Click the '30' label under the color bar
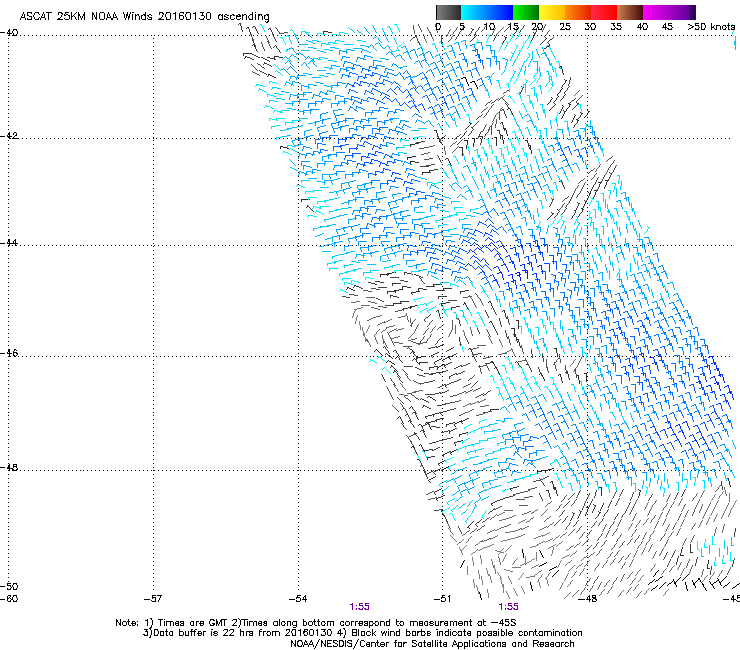 (x=590, y=27)
